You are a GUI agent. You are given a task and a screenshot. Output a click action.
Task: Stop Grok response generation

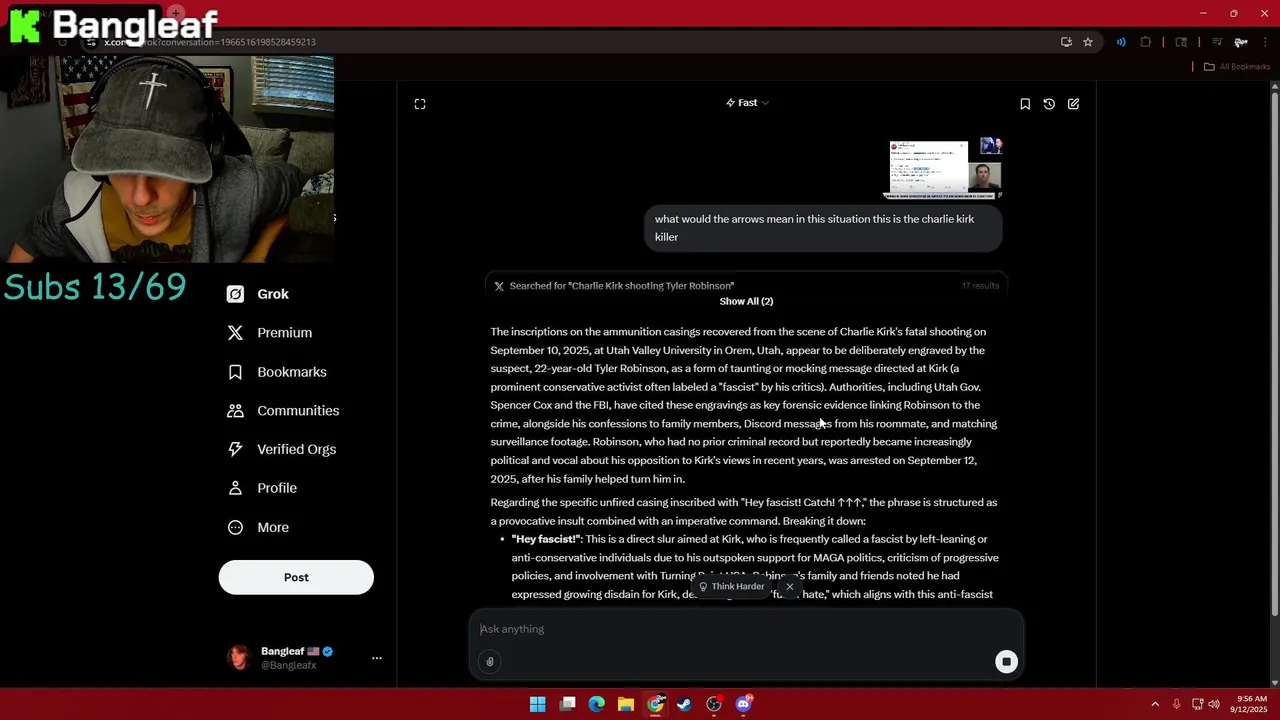click(1006, 662)
